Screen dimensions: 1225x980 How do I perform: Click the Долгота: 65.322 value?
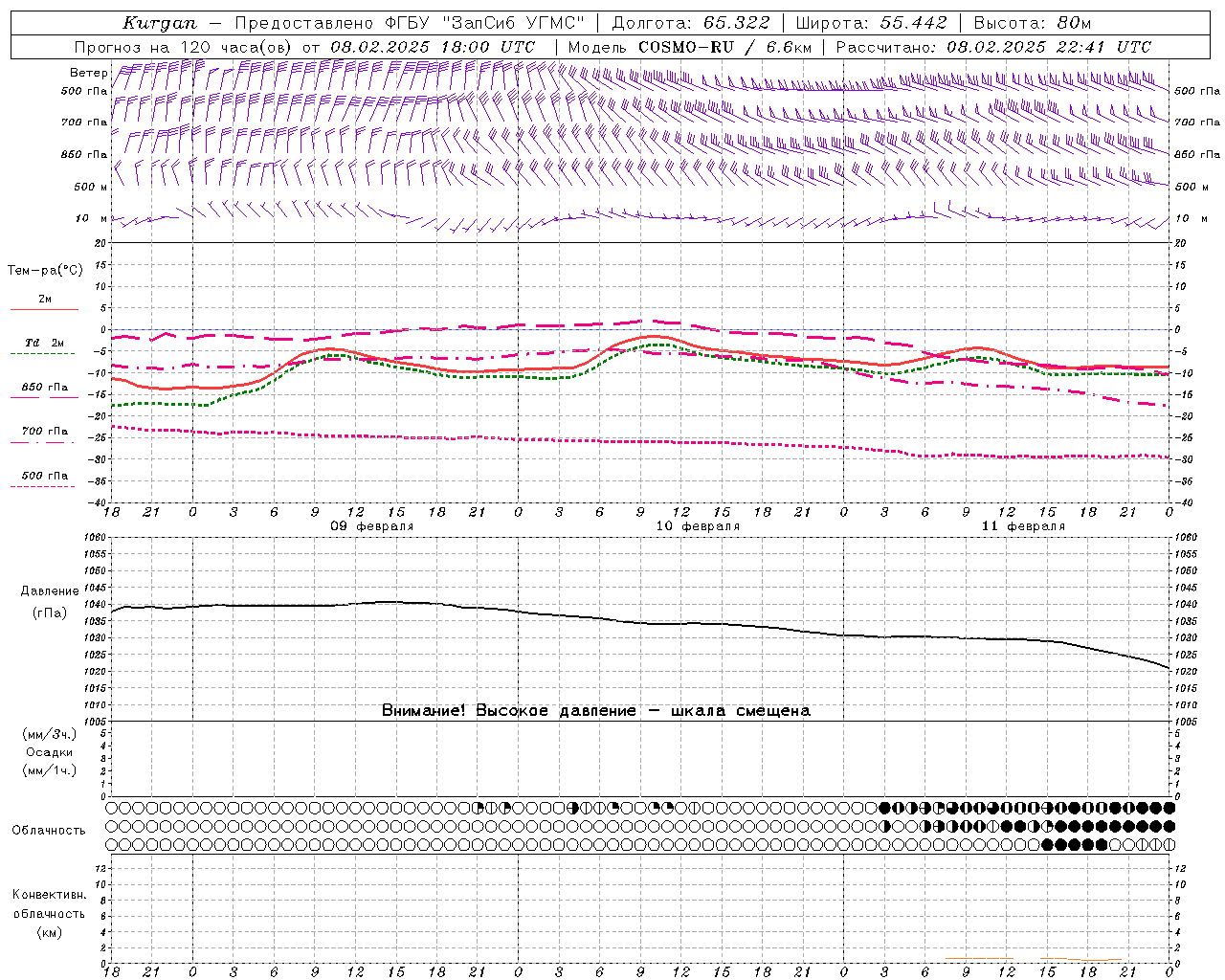tap(690, 23)
